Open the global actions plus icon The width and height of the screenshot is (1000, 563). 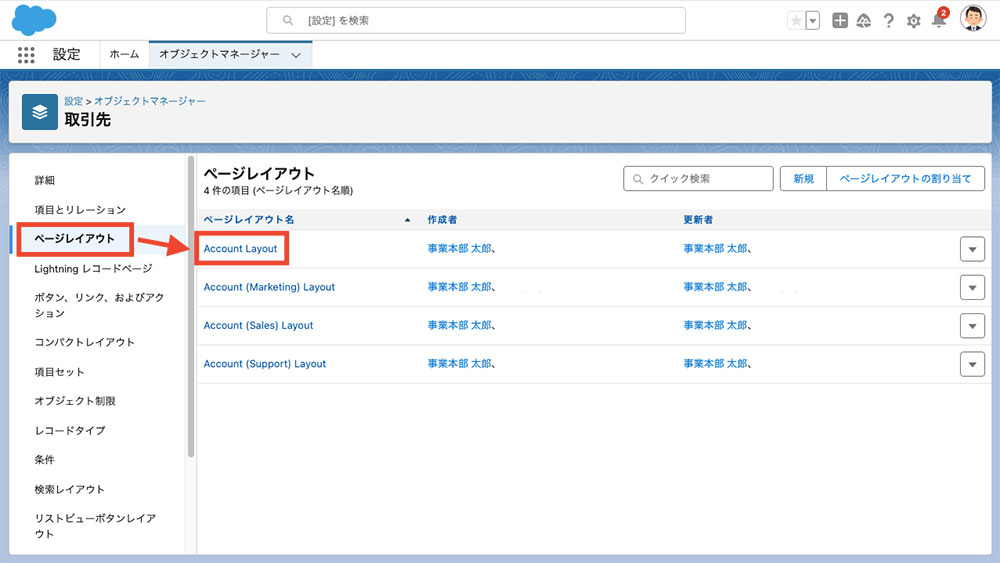pos(840,20)
